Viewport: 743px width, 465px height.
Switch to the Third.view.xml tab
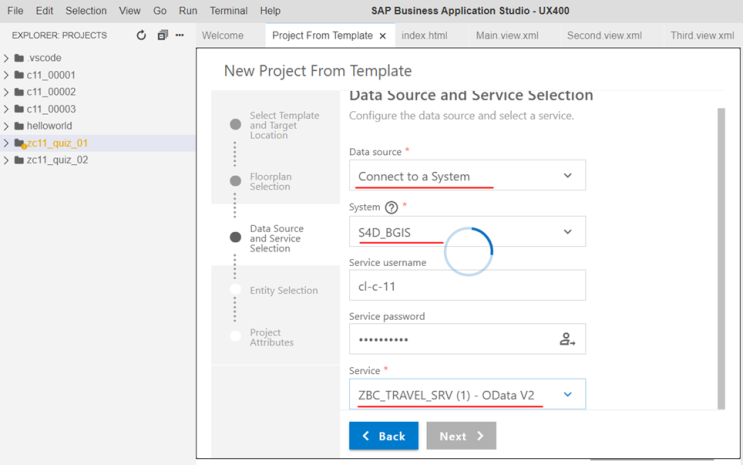(702, 36)
